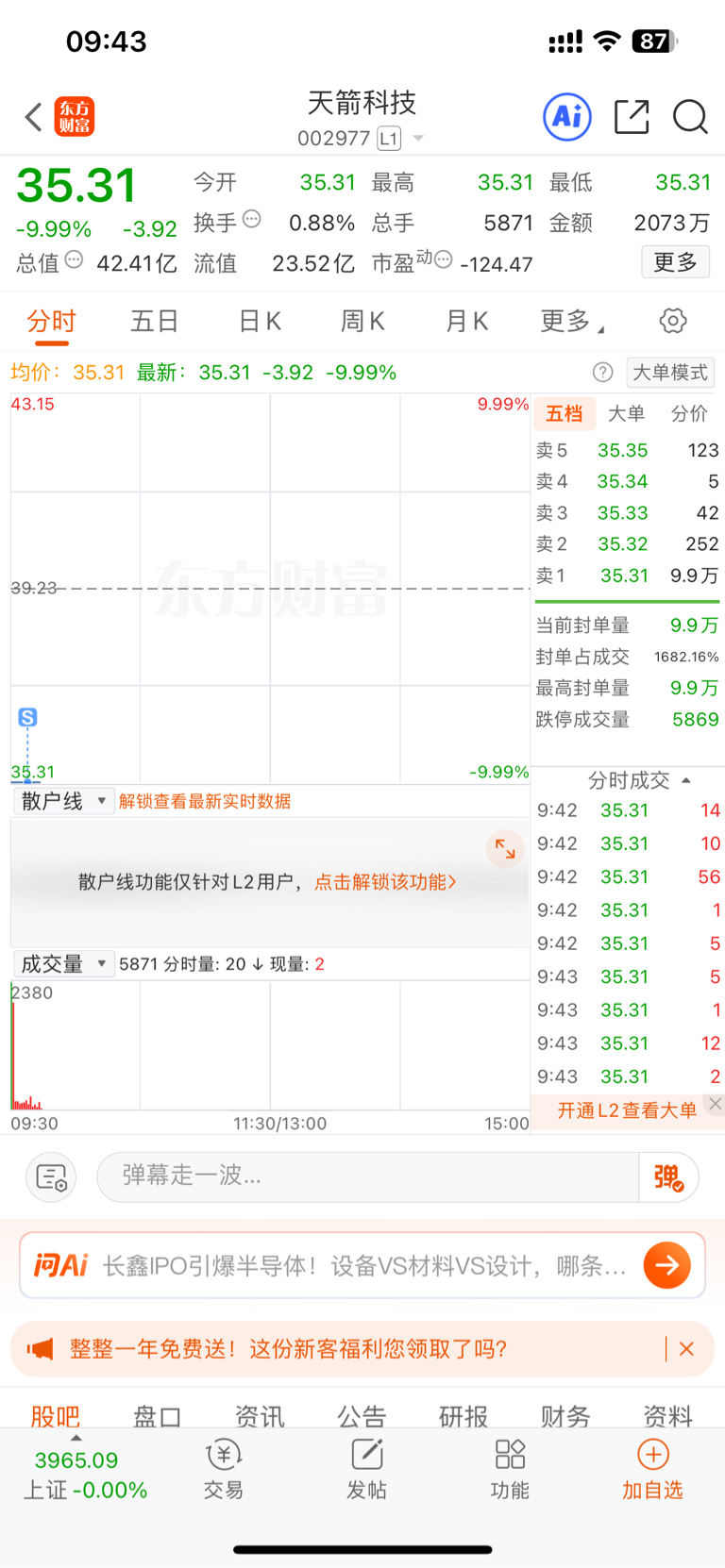Select the 五档 order book tab
725x1568 pixels.
565,413
